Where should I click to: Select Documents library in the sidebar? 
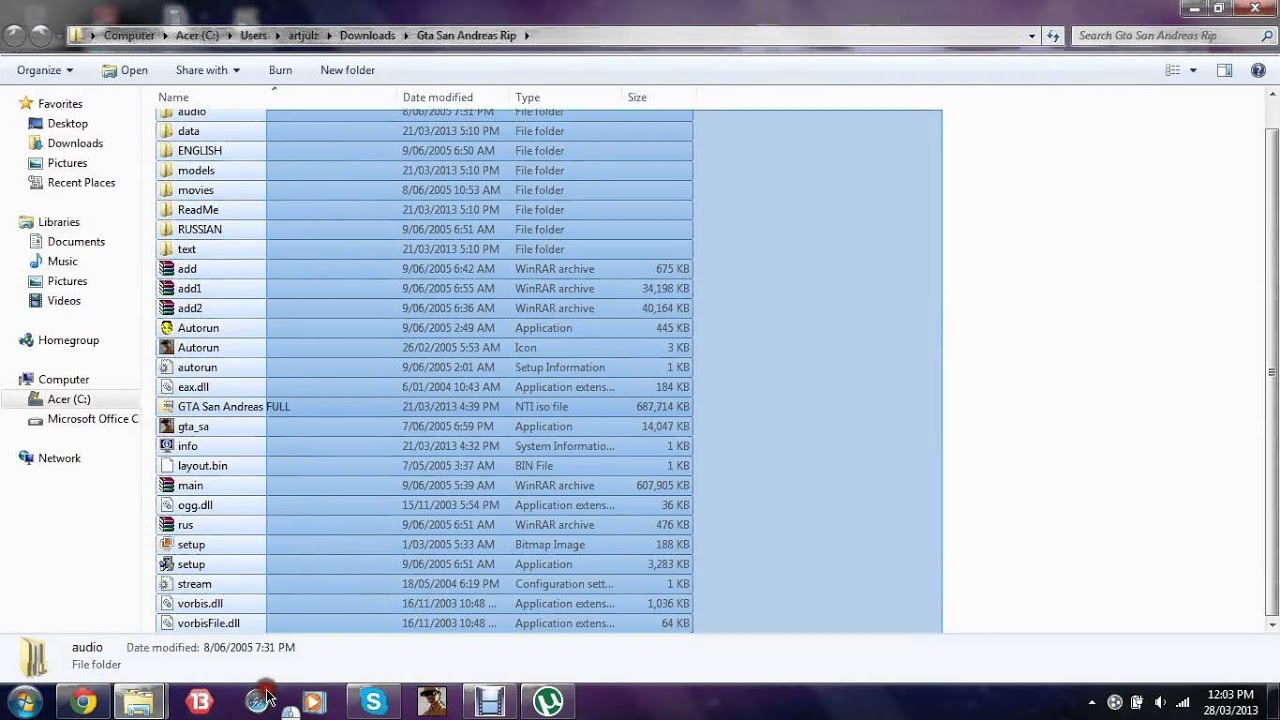(76, 242)
